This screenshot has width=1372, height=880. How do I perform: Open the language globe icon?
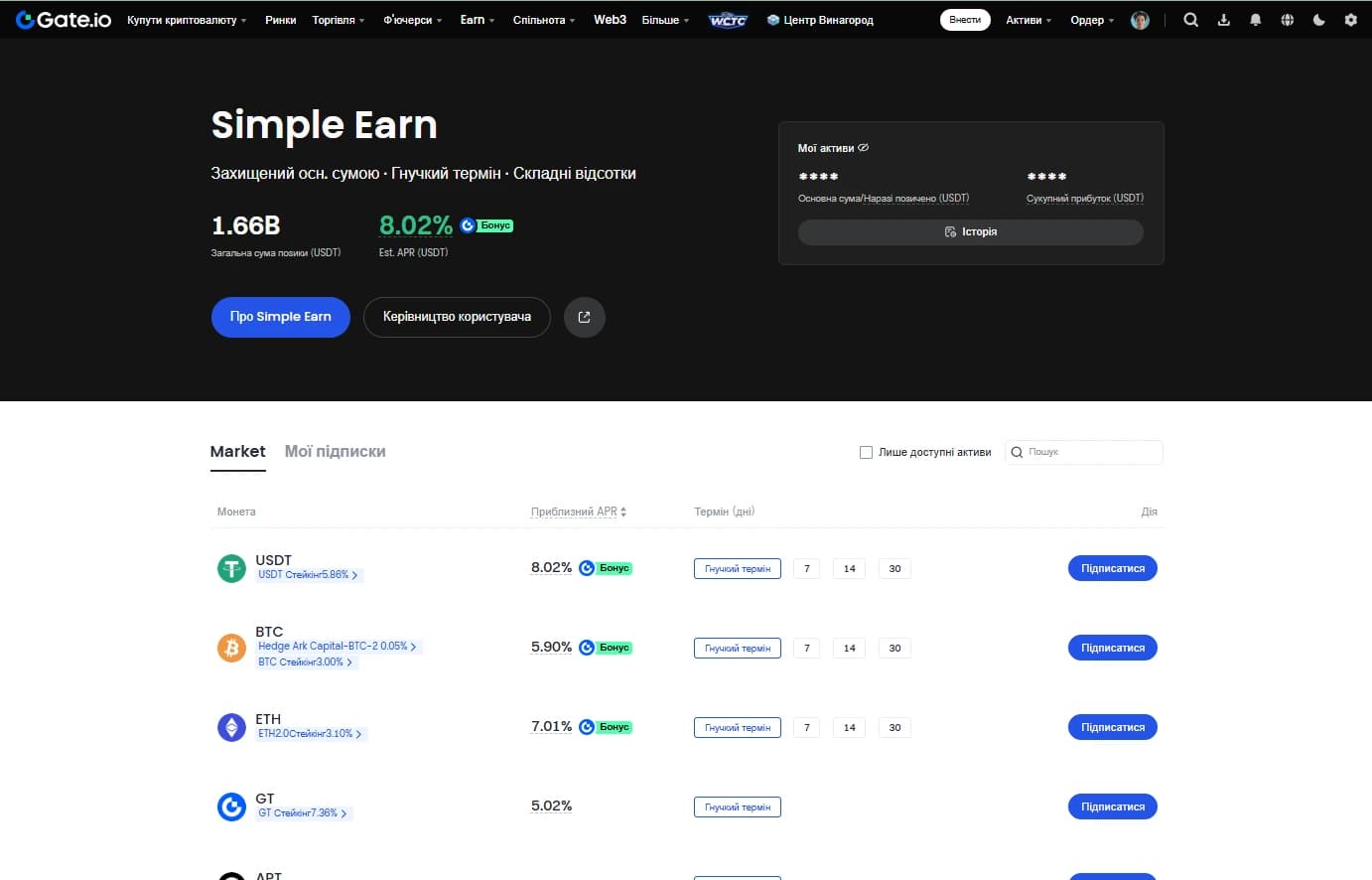click(1287, 20)
